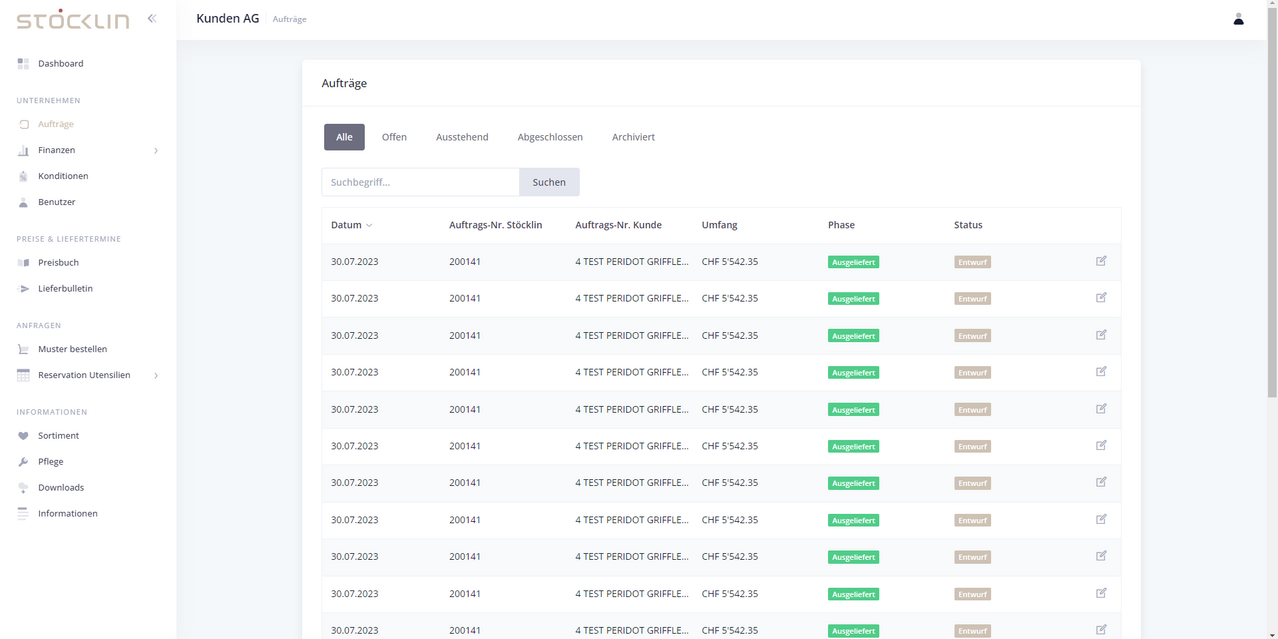1278x639 pixels.
Task: Click the Umfang column header
Action: click(720, 225)
